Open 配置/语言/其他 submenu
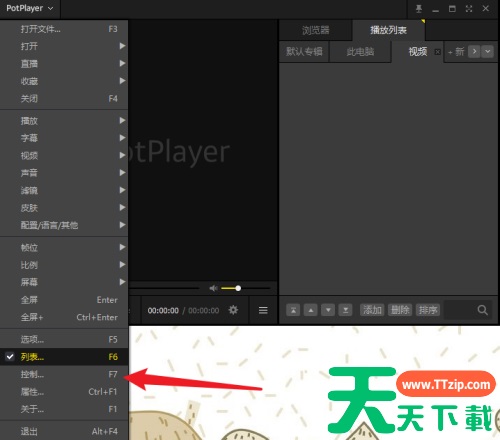The height and width of the screenshot is (440, 500). (x=64, y=225)
